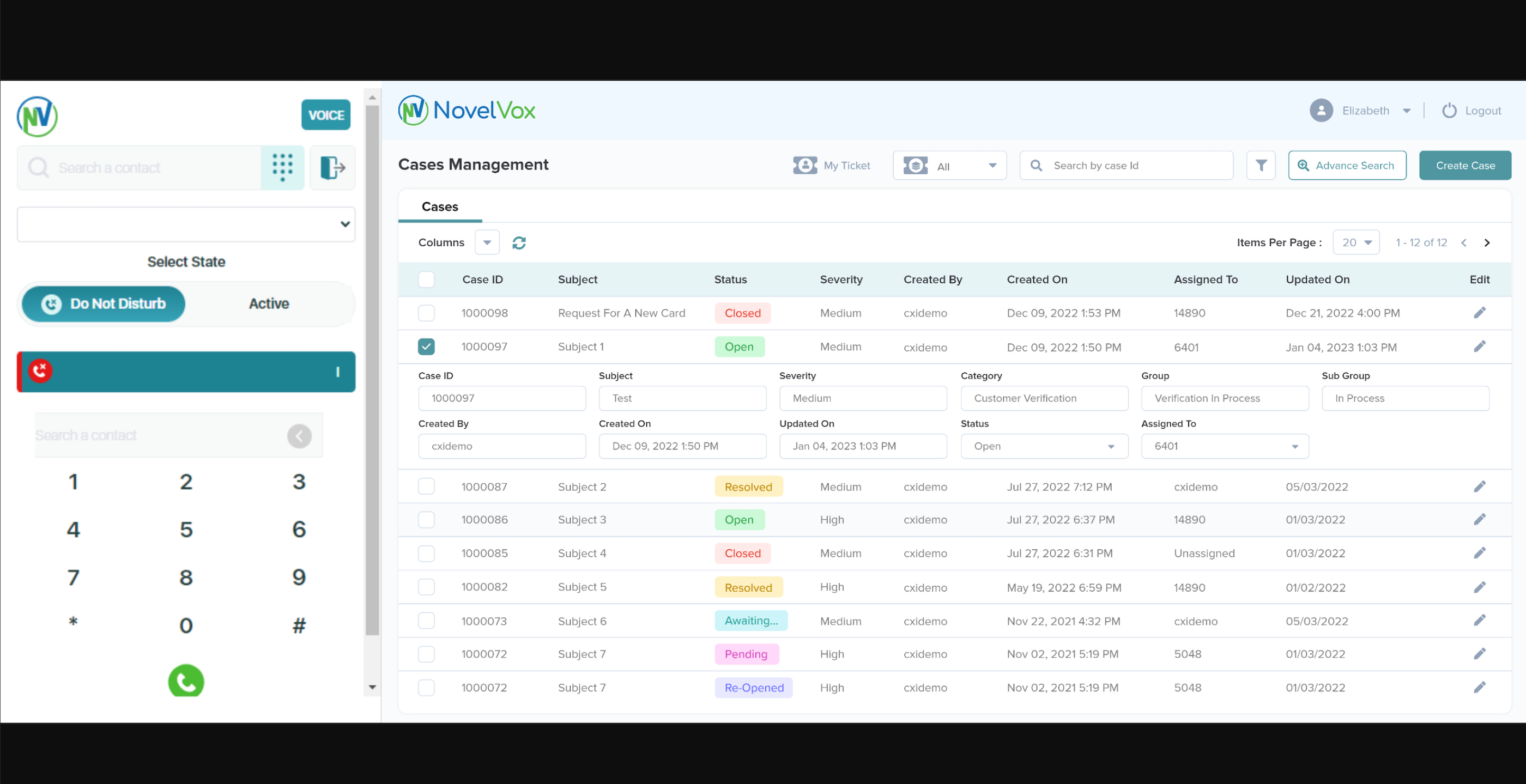Click the Create Case button
This screenshot has width=1526, height=784.
point(1464,165)
